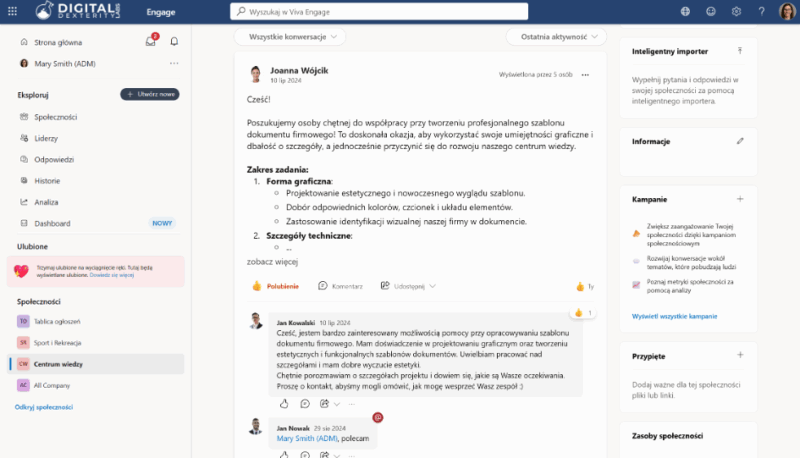
Task: Open the Mary Smith (ADM) mention link
Action: (307, 438)
